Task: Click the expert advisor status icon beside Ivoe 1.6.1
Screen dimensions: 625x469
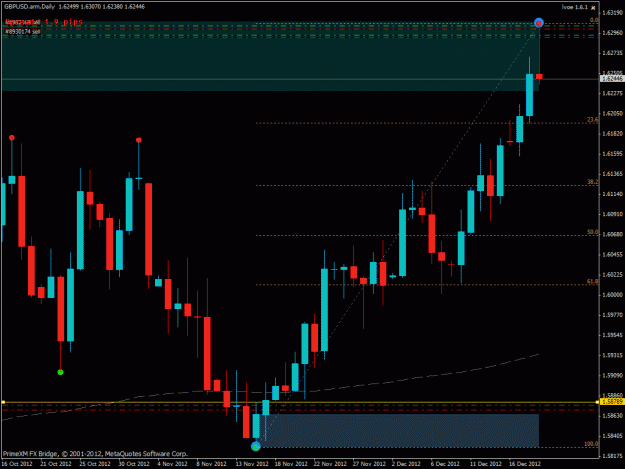Action: click(x=593, y=8)
